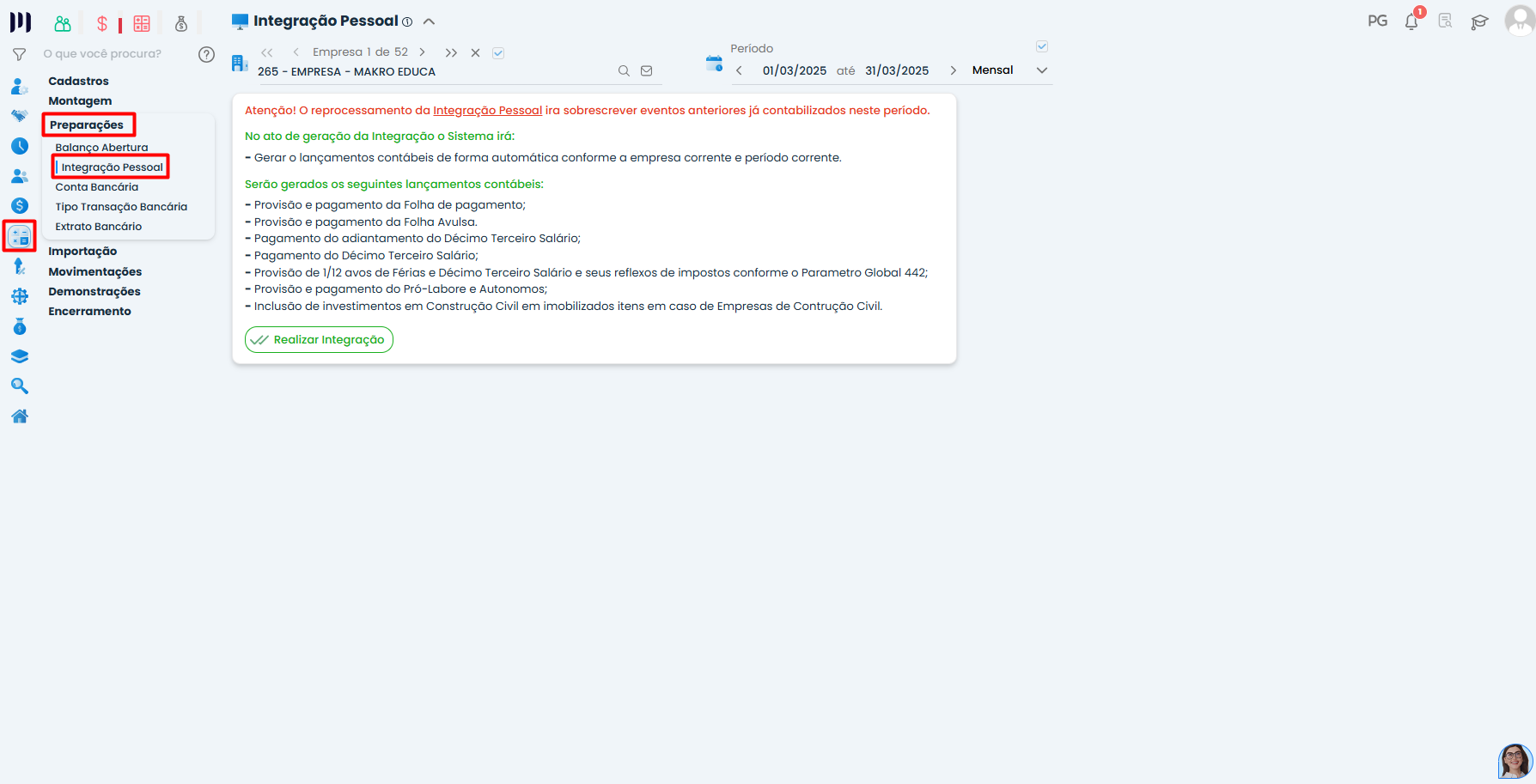The height and width of the screenshot is (784, 1536).
Task: Open the magnifying glass sidebar icon
Action: coord(20,386)
